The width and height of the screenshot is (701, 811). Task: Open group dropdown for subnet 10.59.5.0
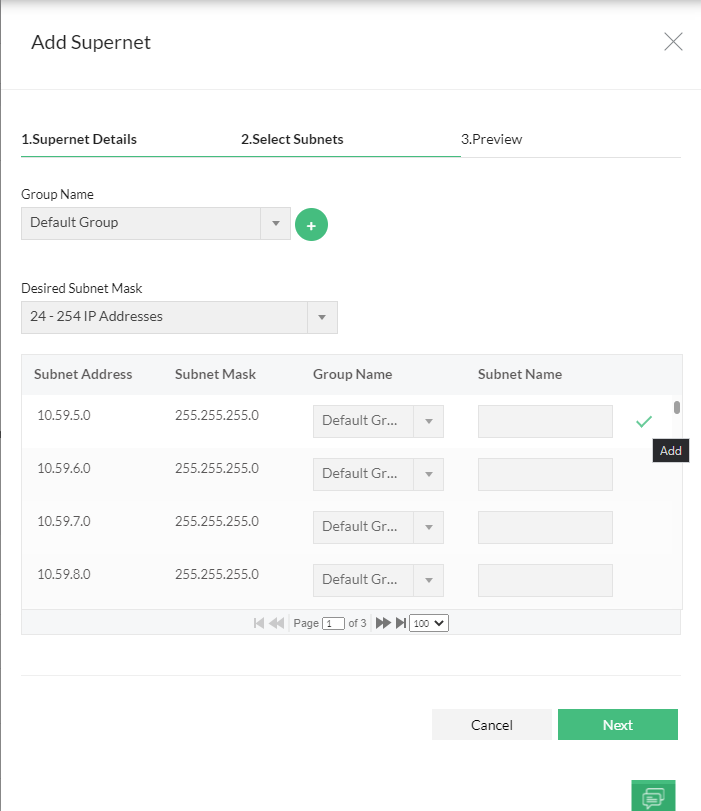click(x=428, y=421)
